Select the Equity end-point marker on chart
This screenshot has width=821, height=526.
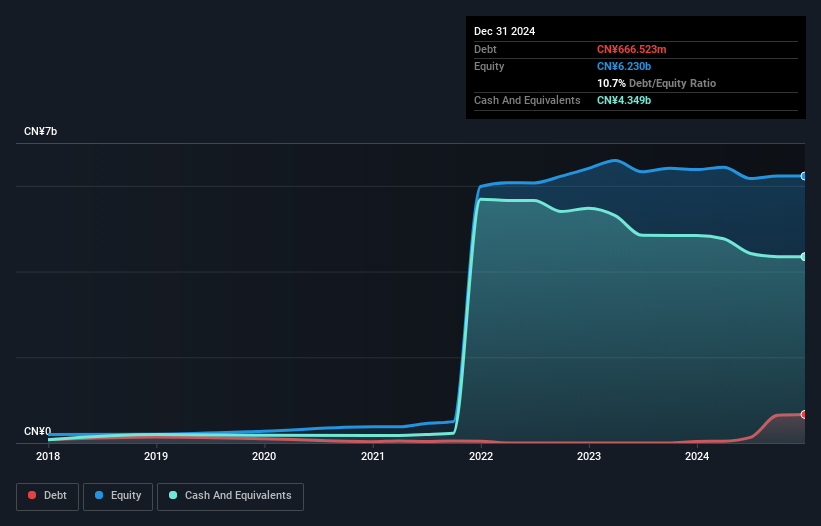pos(804,176)
